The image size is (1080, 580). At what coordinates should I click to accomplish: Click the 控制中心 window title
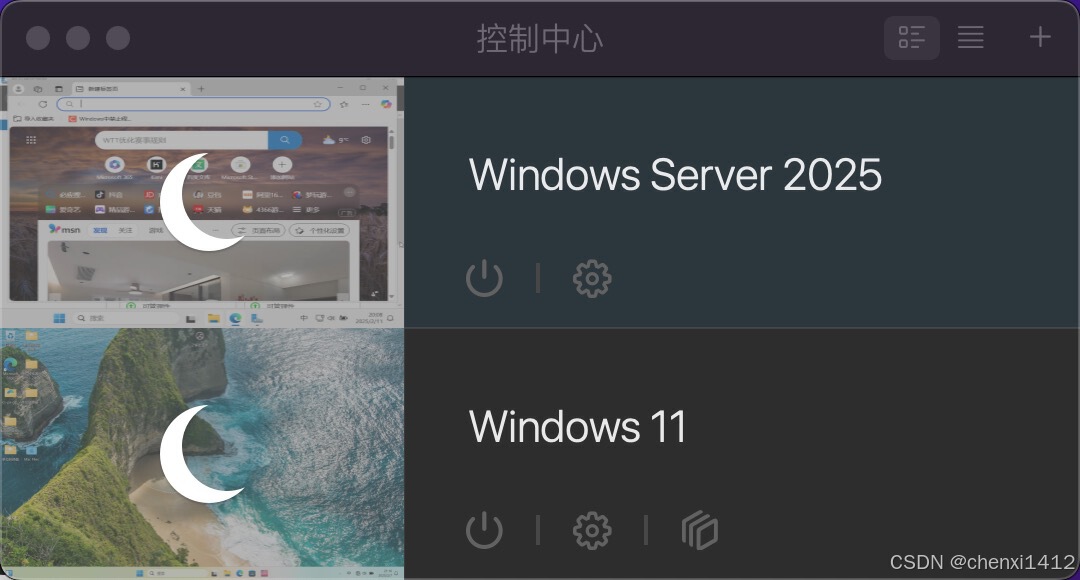540,39
